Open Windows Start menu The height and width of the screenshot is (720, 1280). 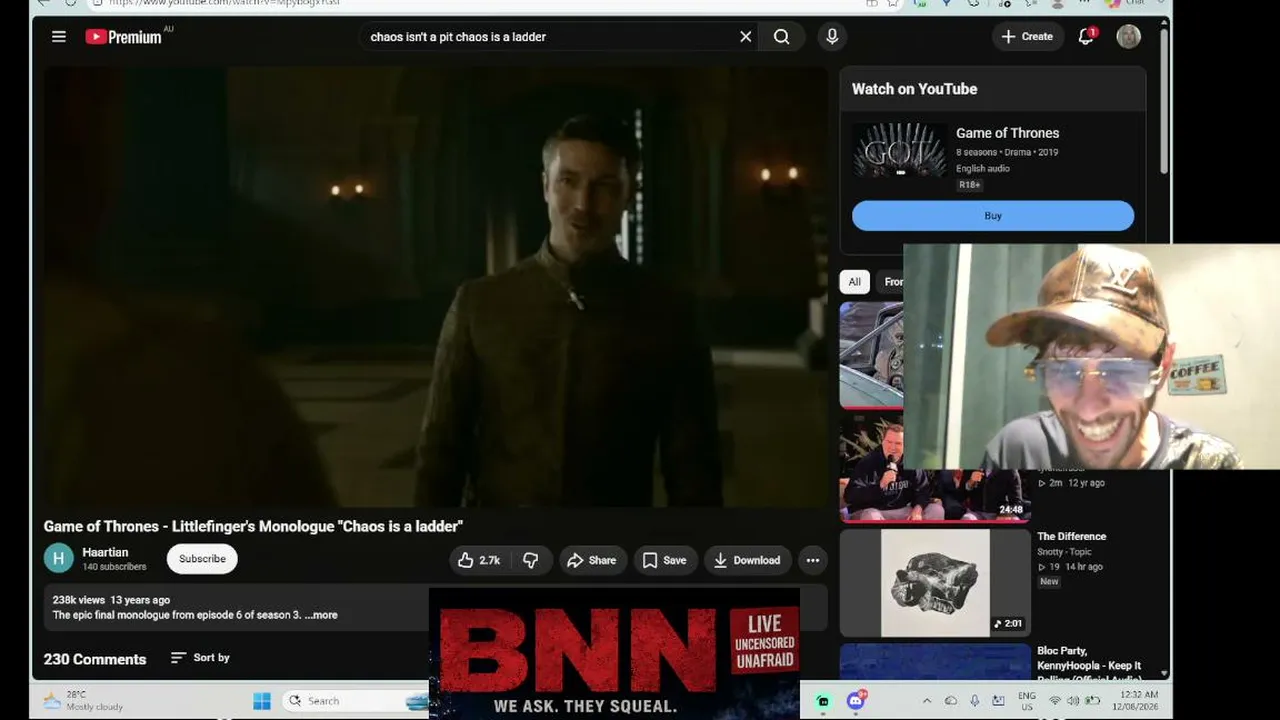(x=261, y=701)
